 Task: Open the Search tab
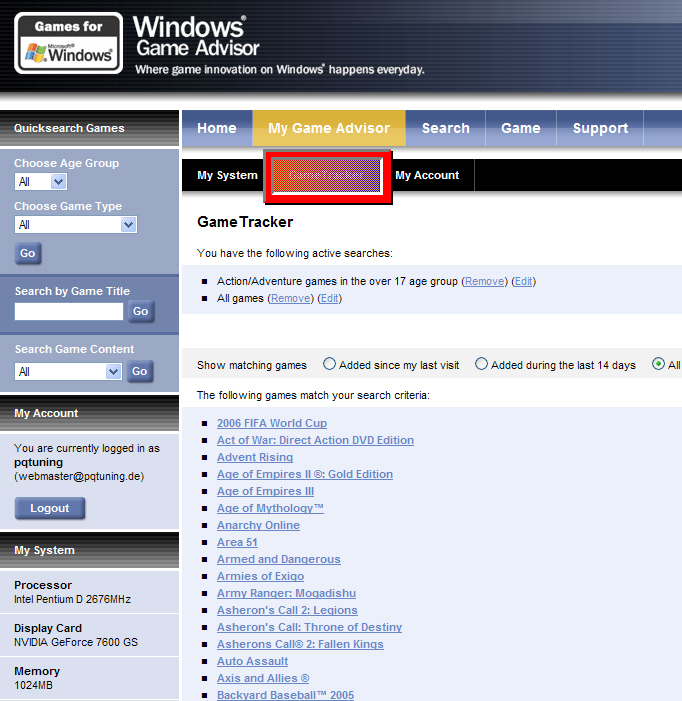click(x=446, y=128)
